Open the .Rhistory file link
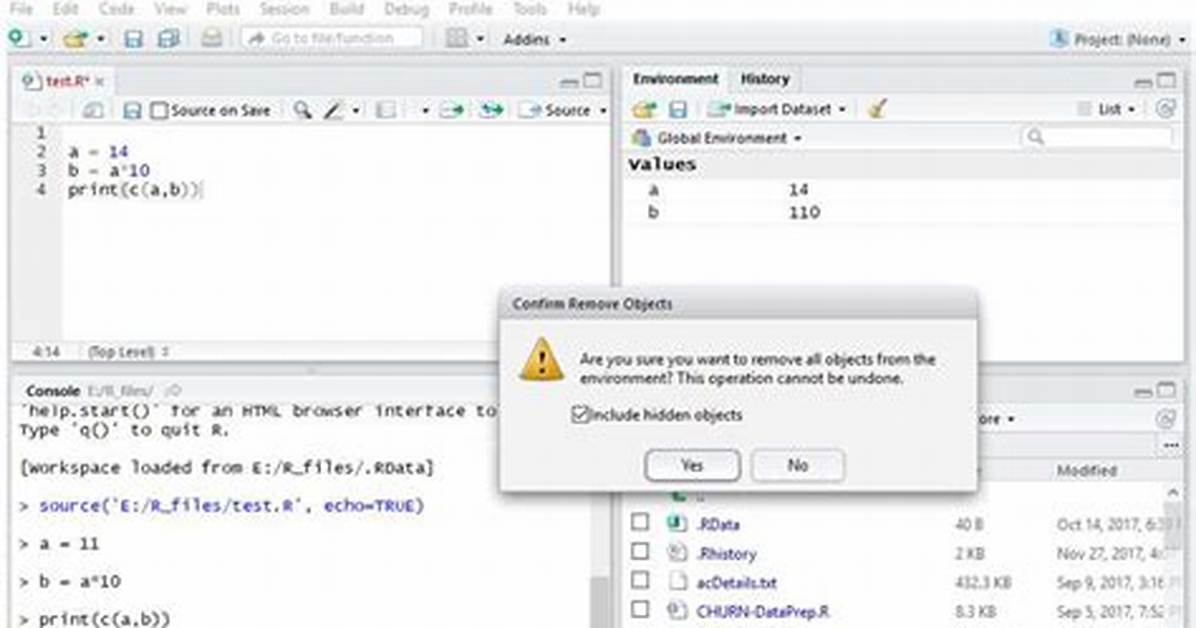The height and width of the screenshot is (628, 1196). tap(727, 553)
